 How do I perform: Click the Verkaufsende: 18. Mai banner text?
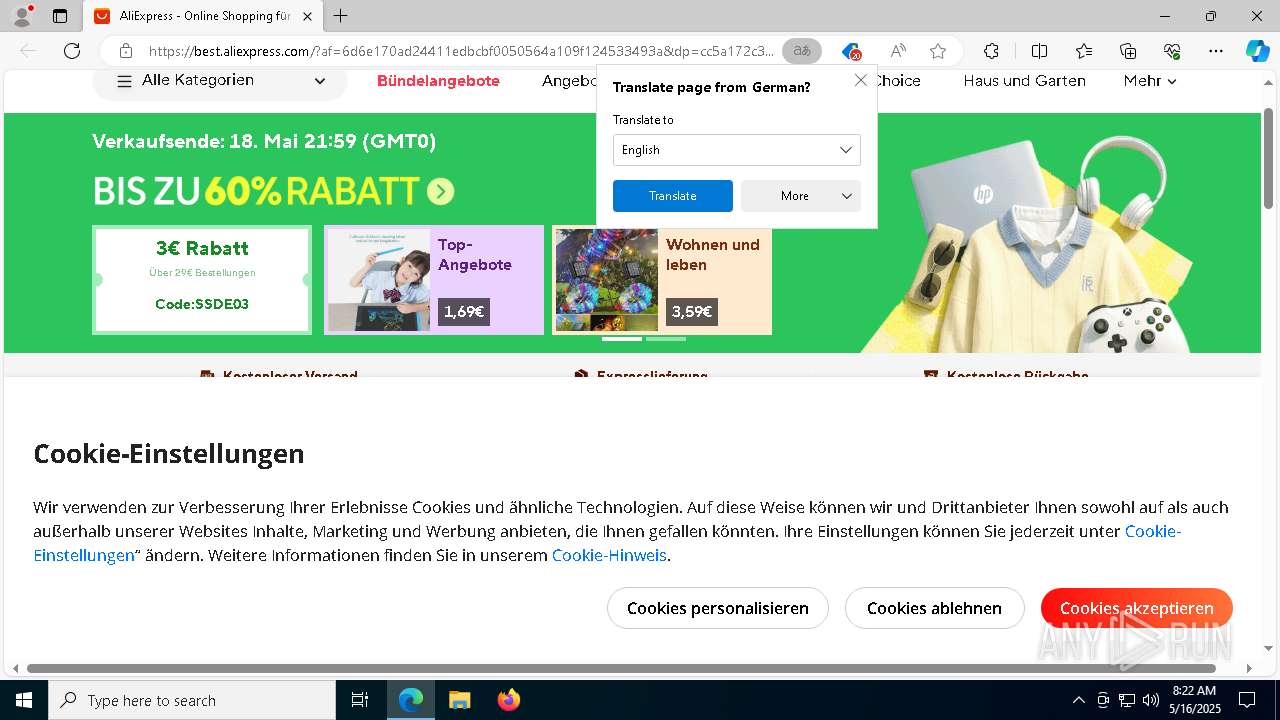tap(264, 141)
